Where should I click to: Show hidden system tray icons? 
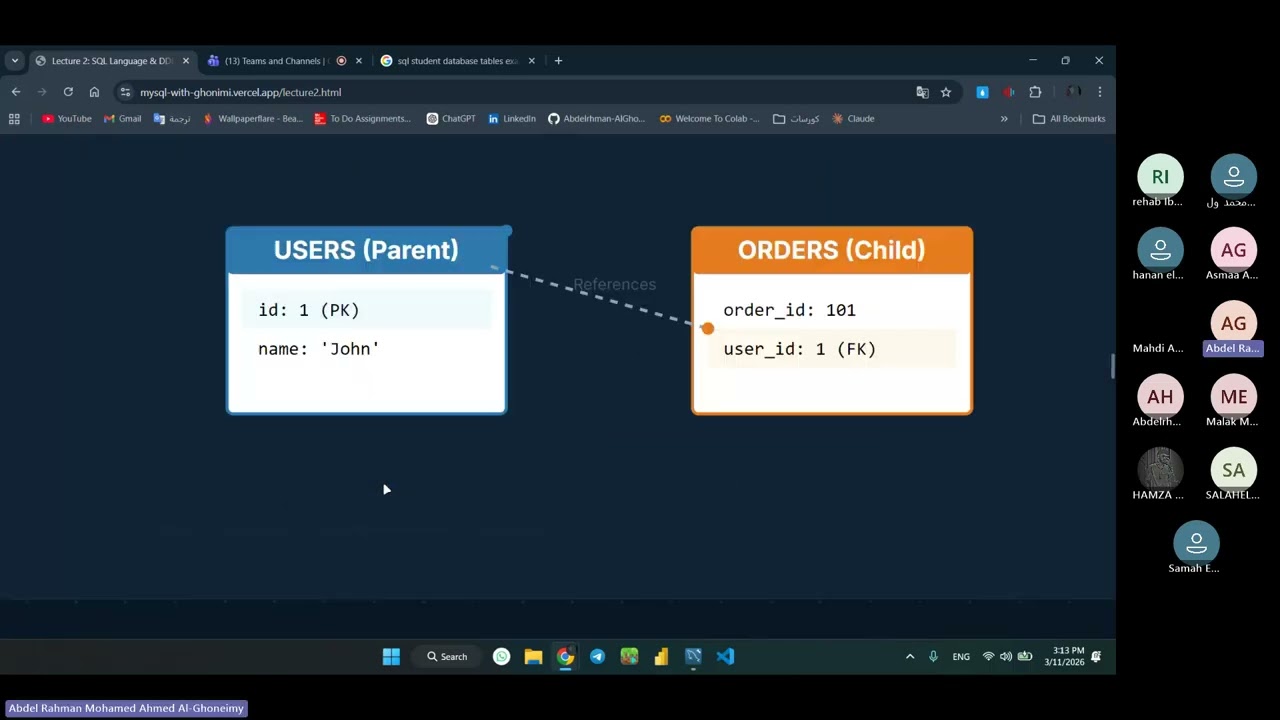(x=909, y=657)
